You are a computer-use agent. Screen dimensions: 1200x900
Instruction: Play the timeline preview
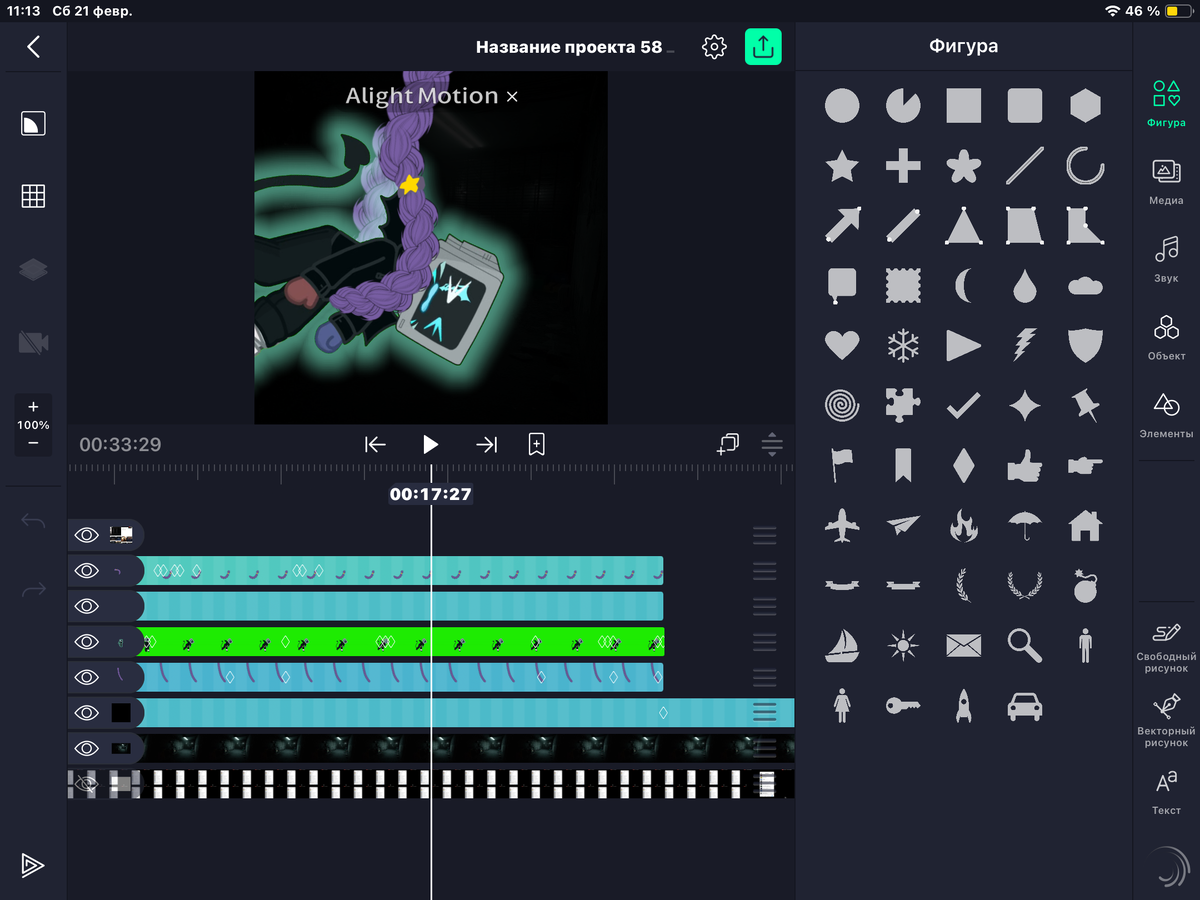(430, 444)
